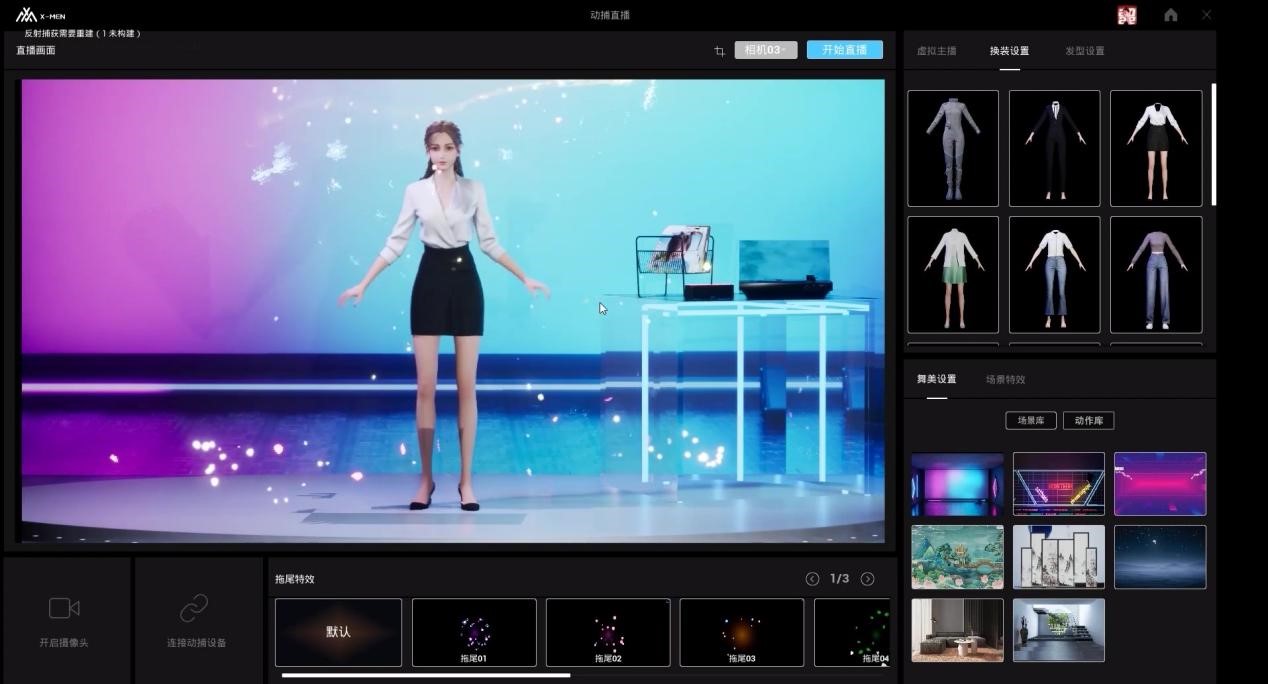Image resolution: width=1268 pixels, height=684 pixels.
Task: Open the 相机03 camera dropdown
Action: point(766,50)
